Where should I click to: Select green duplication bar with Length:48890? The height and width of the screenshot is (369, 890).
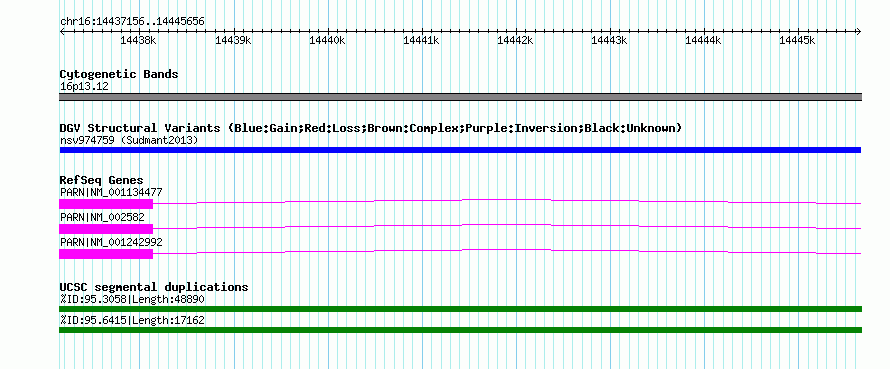click(x=460, y=309)
